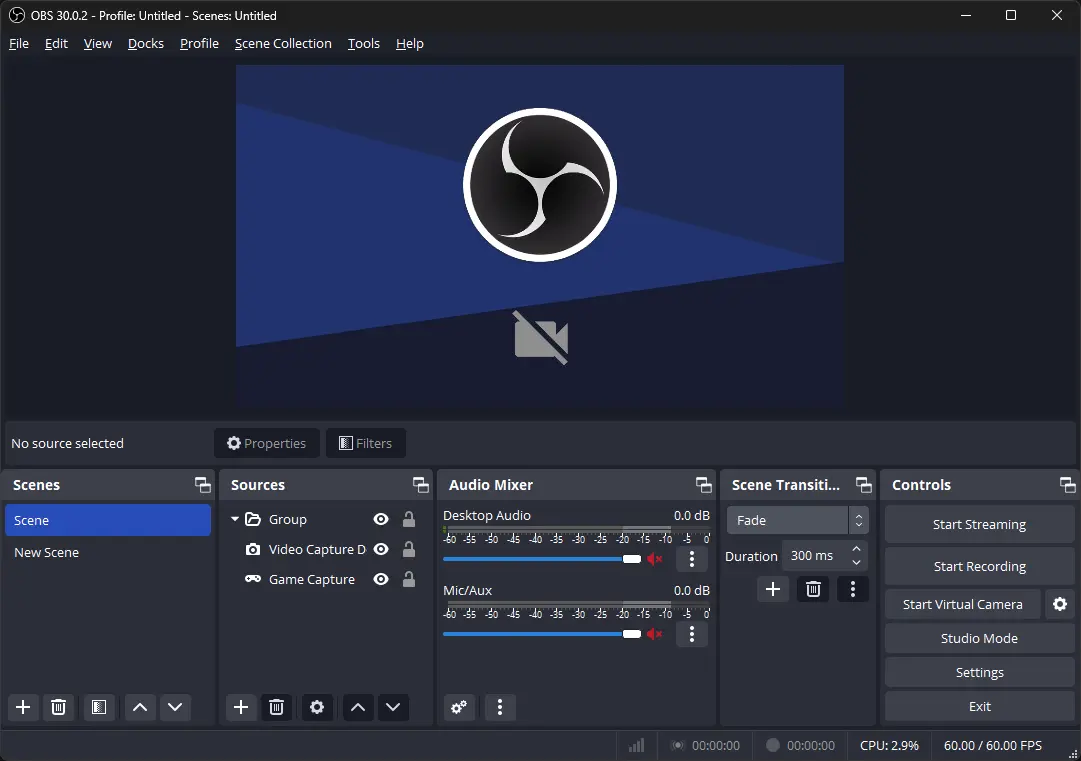
Task: Delete selected source using the trash icon
Action: click(276, 707)
